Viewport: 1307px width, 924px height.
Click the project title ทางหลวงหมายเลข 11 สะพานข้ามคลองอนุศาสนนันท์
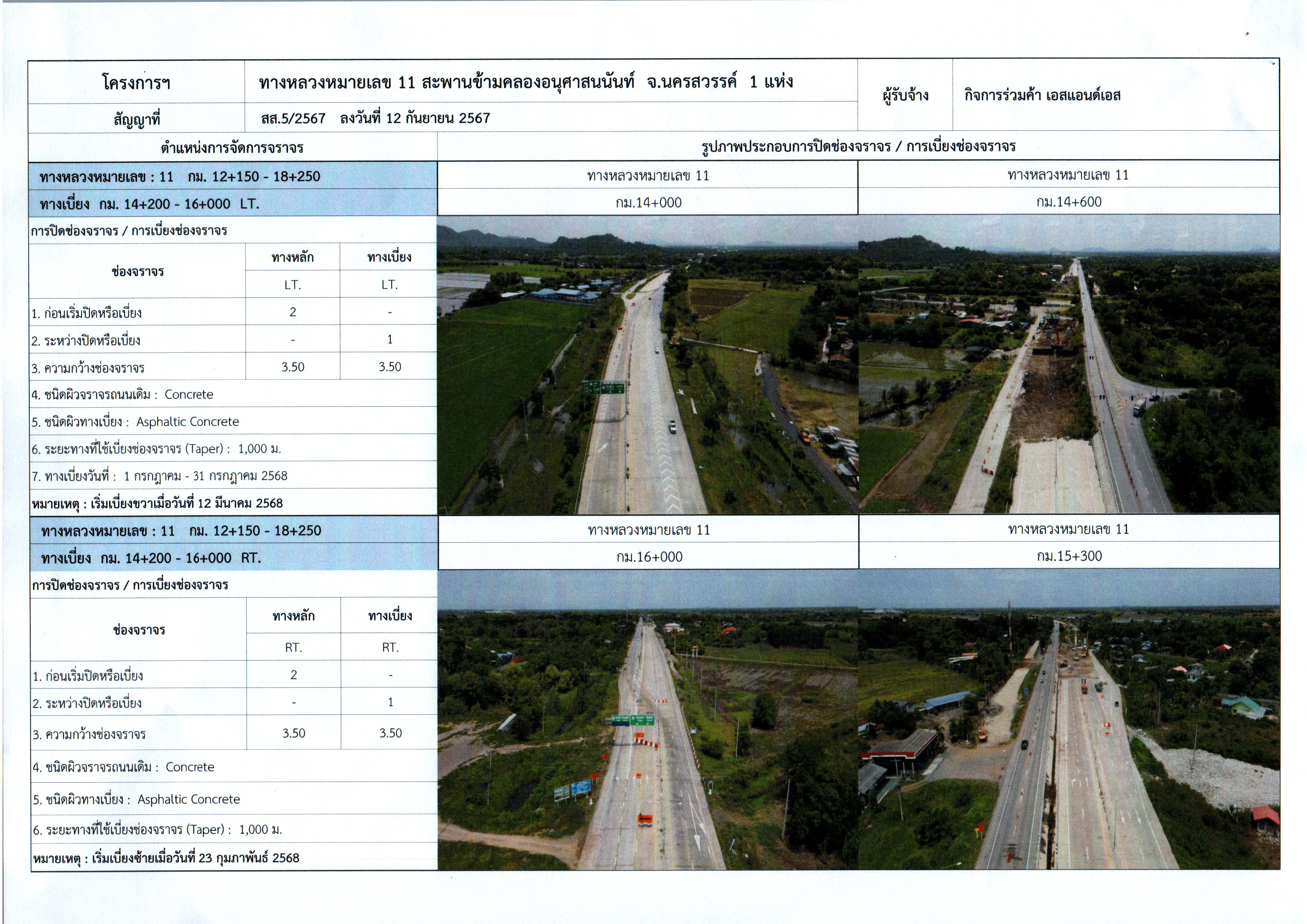click(x=525, y=83)
